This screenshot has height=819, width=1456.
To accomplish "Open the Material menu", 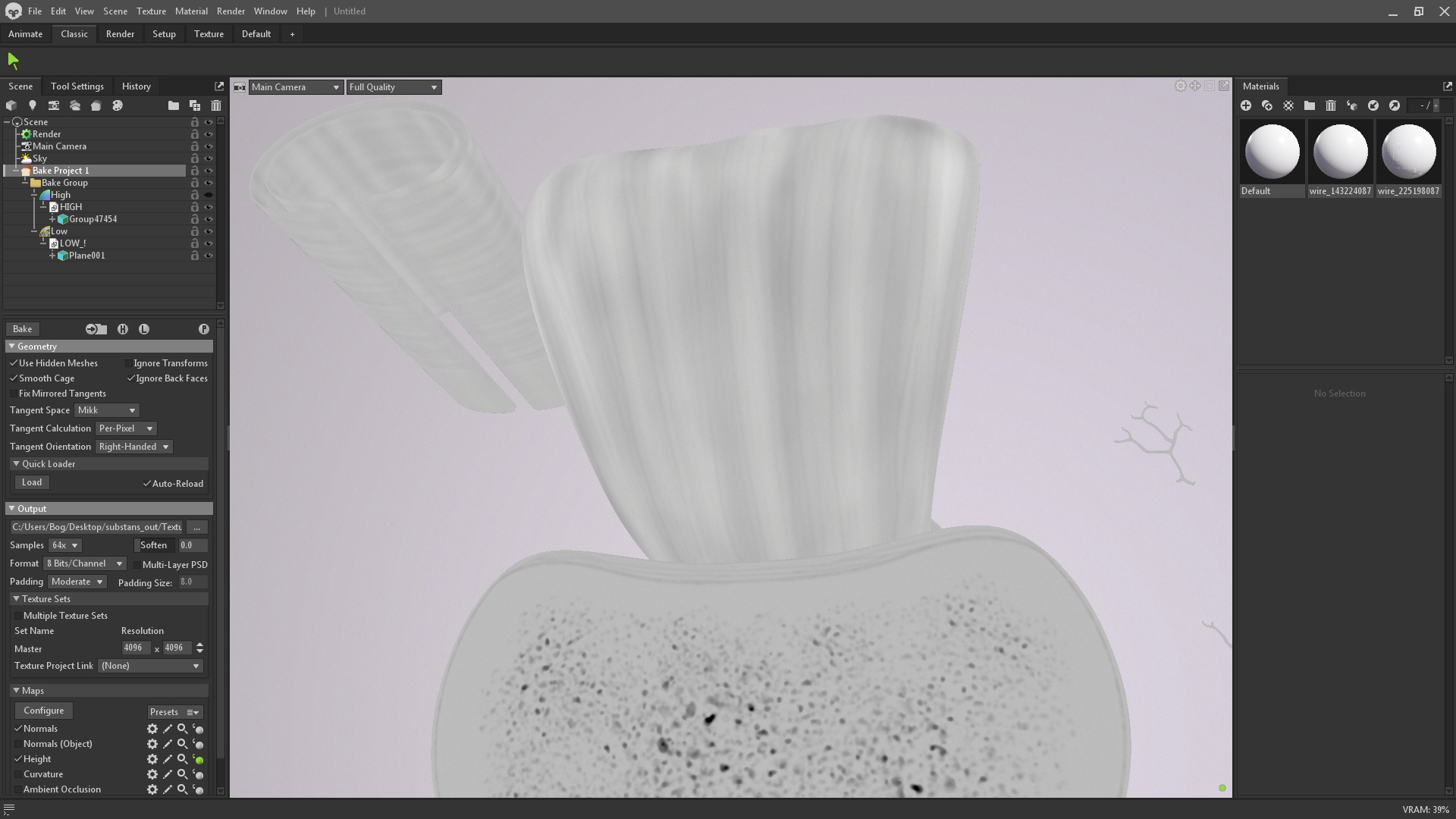I will (x=191, y=11).
